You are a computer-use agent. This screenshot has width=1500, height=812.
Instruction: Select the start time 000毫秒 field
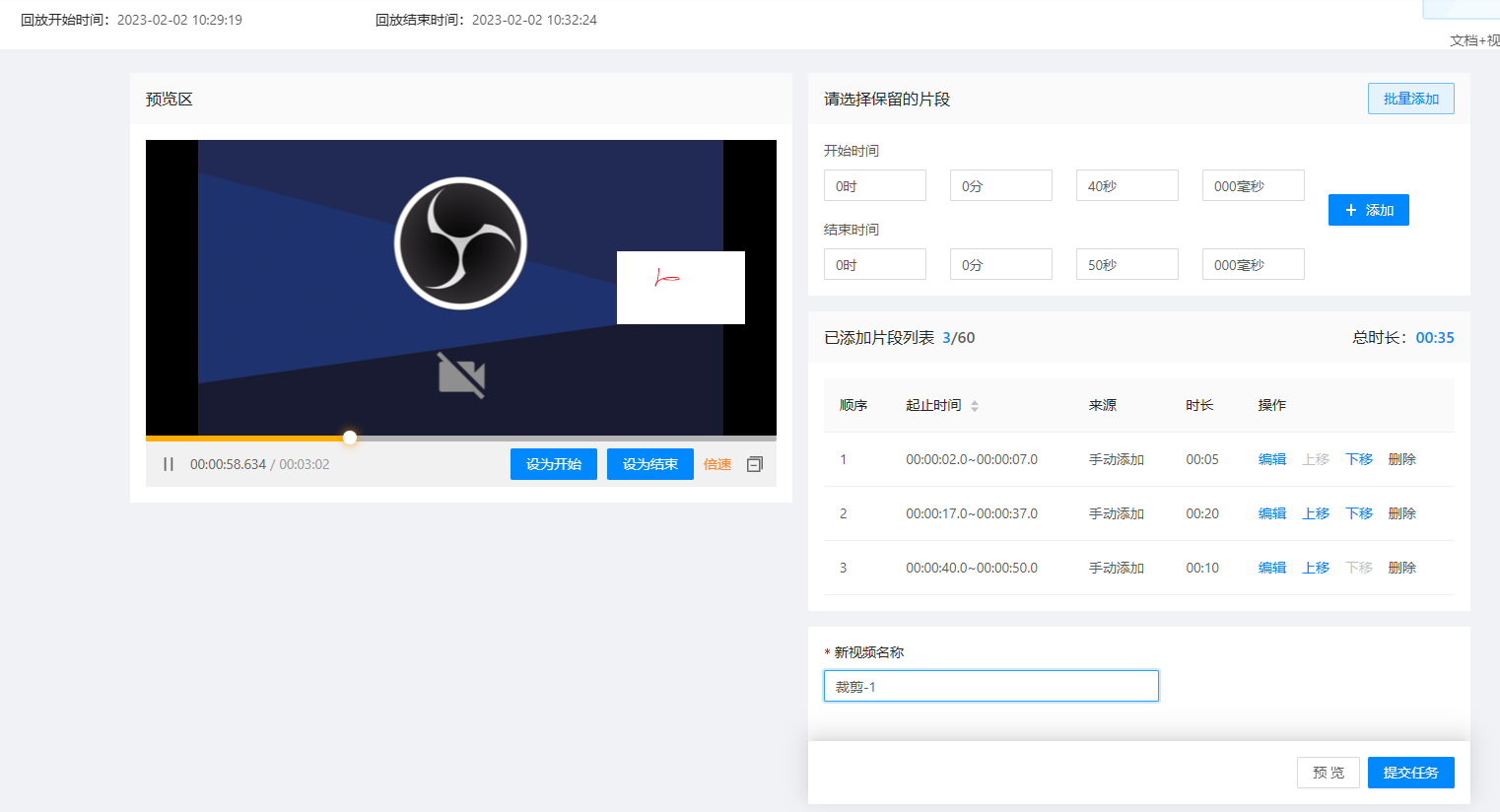click(1254, 185)
